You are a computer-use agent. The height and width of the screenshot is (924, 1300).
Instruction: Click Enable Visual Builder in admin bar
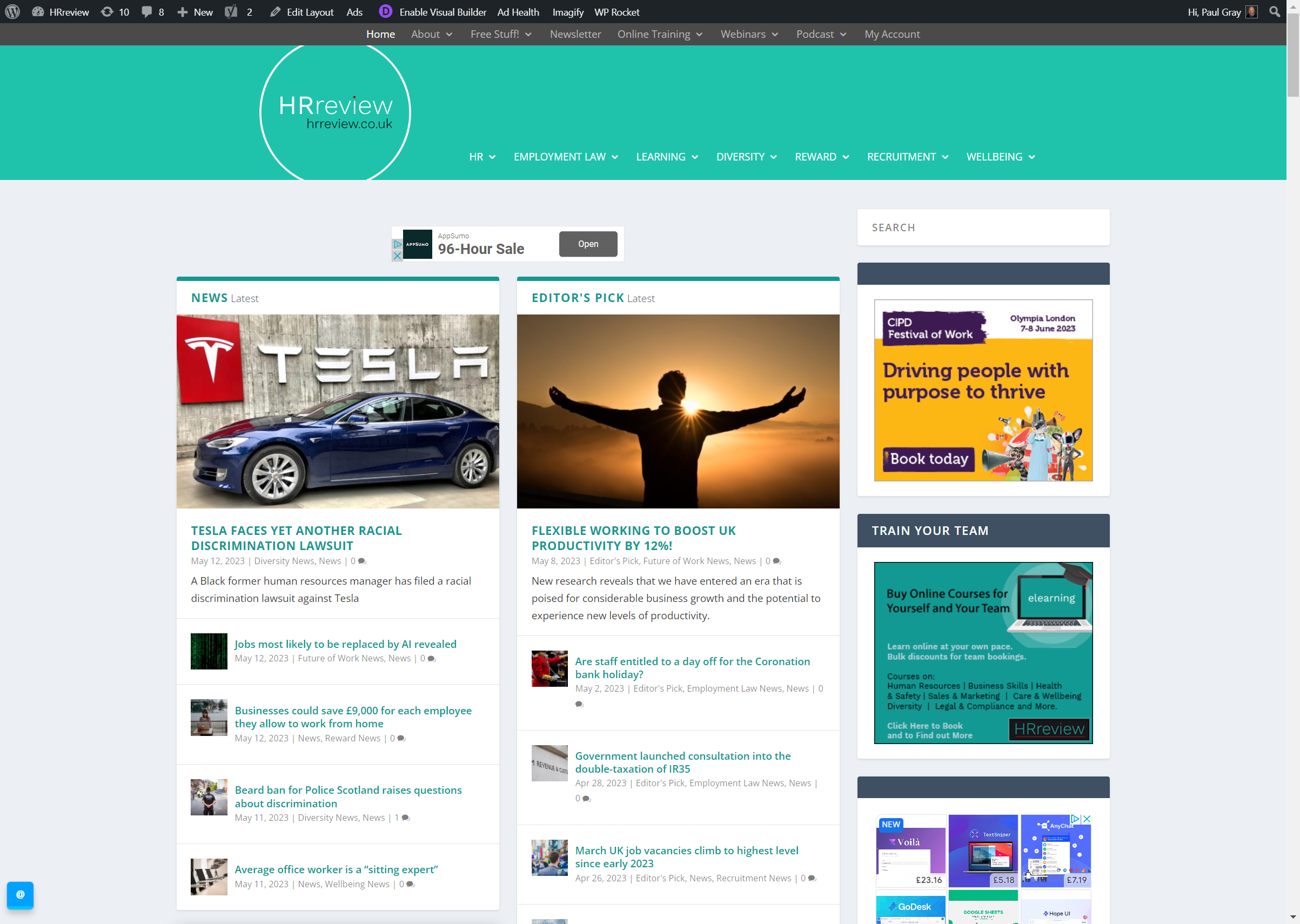443,12
